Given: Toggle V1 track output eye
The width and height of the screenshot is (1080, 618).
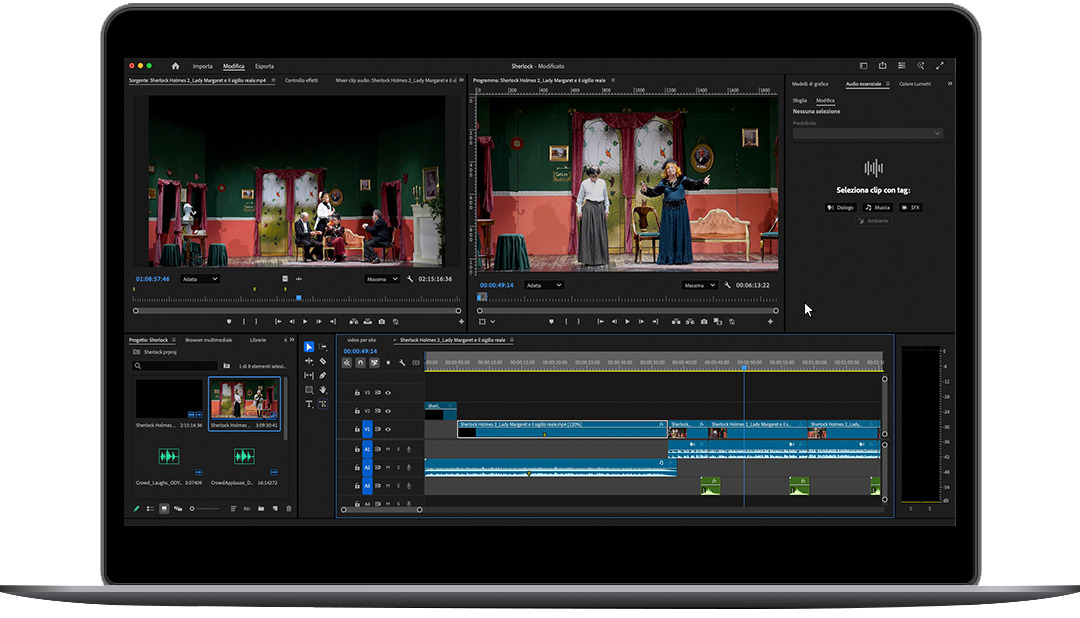Looking at the screenshot, I should pyautogui.click(x=388, y=429).
